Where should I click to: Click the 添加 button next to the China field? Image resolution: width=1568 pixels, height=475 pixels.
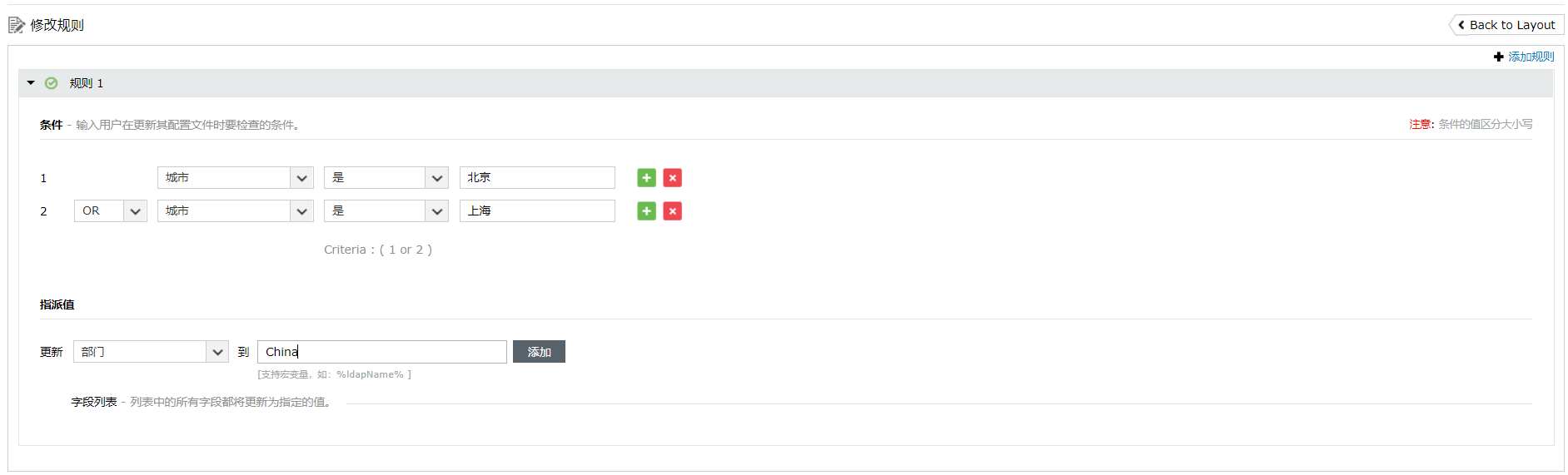(539, 352)
